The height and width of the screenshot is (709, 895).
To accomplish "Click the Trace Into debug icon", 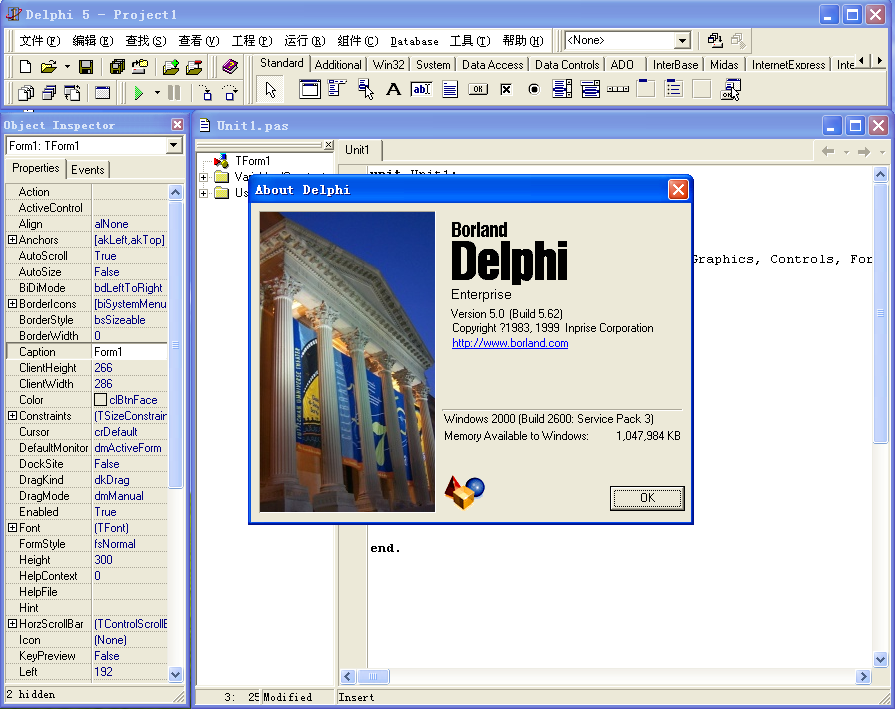I will tap(205, 92).
